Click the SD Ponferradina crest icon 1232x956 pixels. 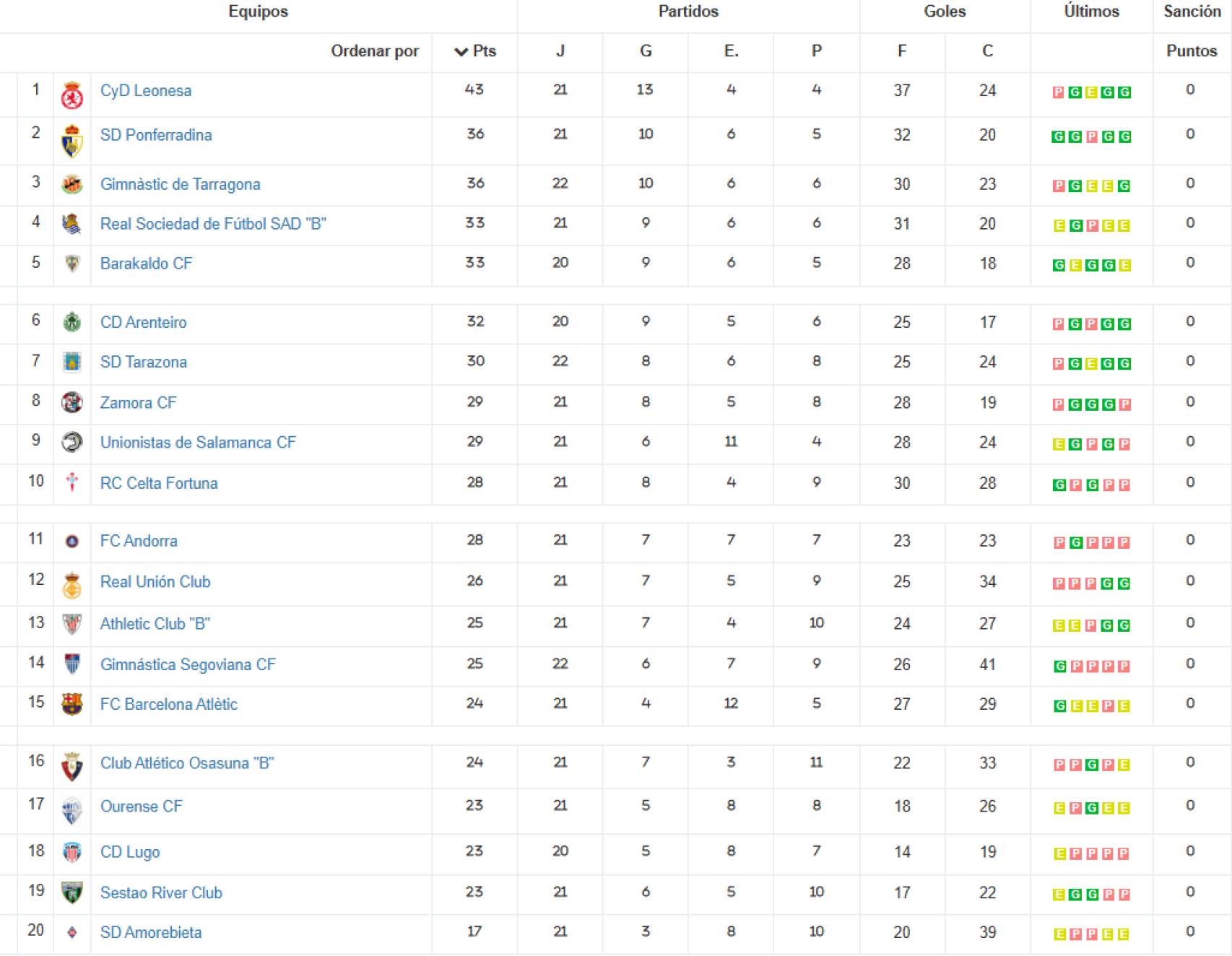point(72,136)
